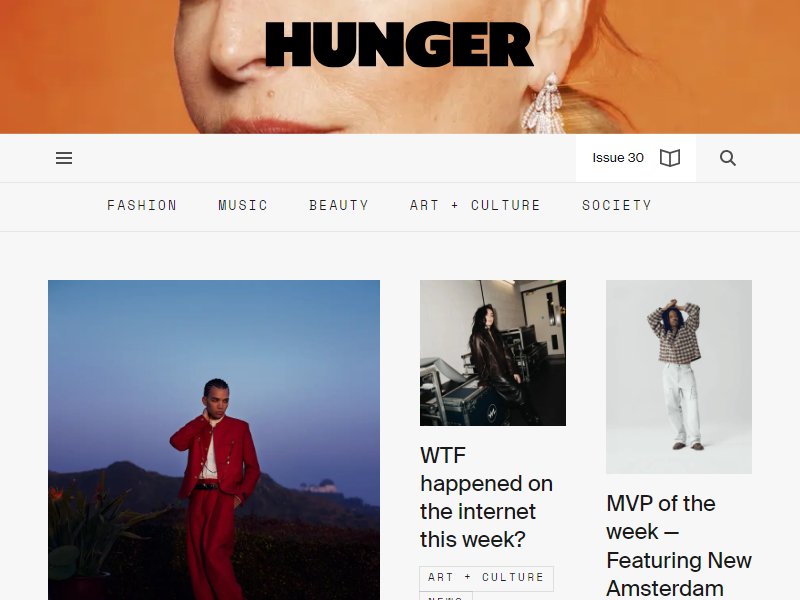800x600 pixels.
Task: Read 'WTF happened on the internet this week?'
Action: (x=486, y=497)
